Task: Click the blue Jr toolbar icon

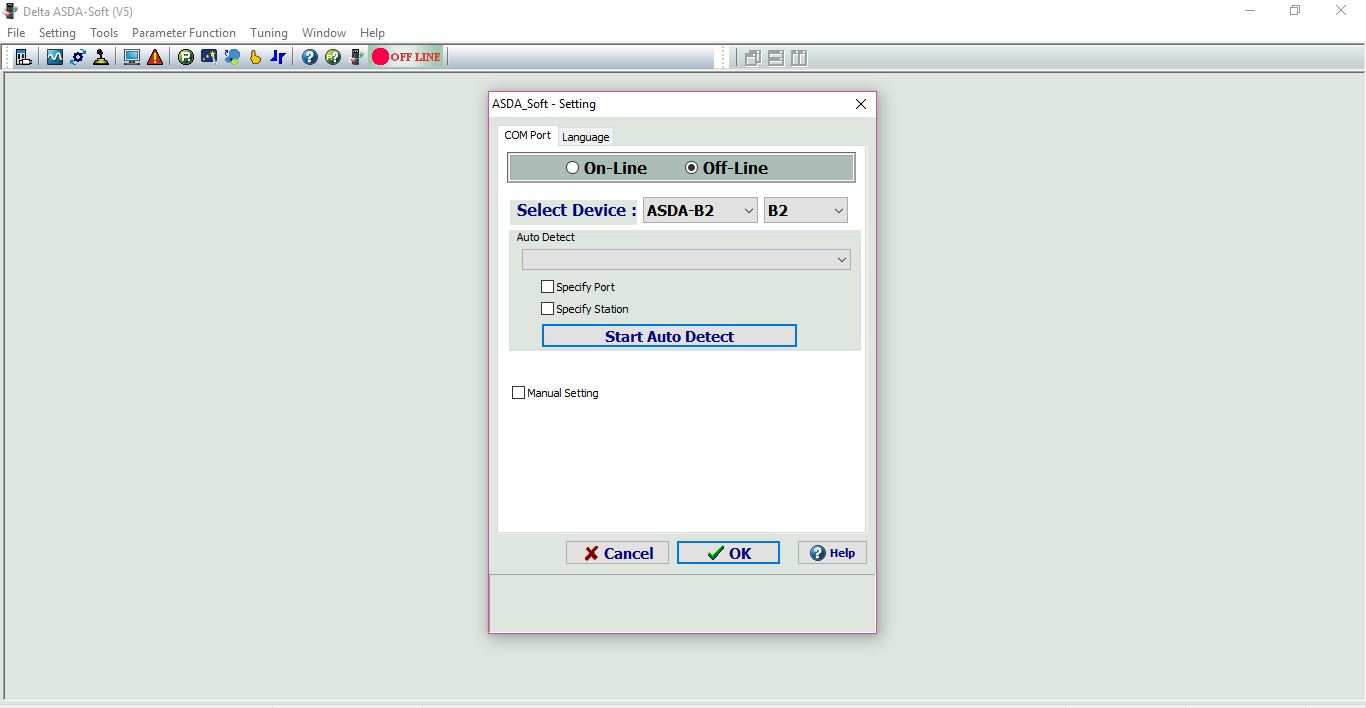Action: coord(278,57)
